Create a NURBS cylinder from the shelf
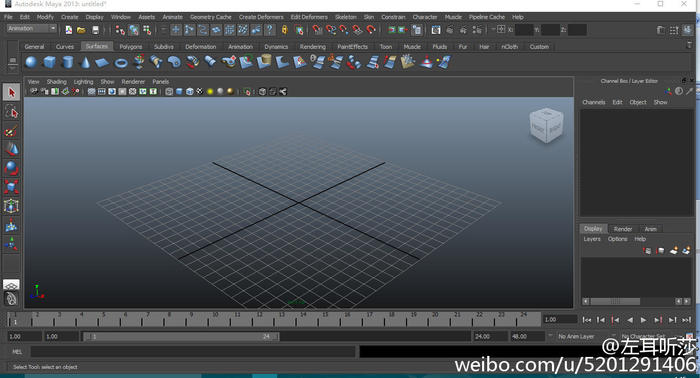The height and width of the screenshot is (378, 700). pos(67,62)
